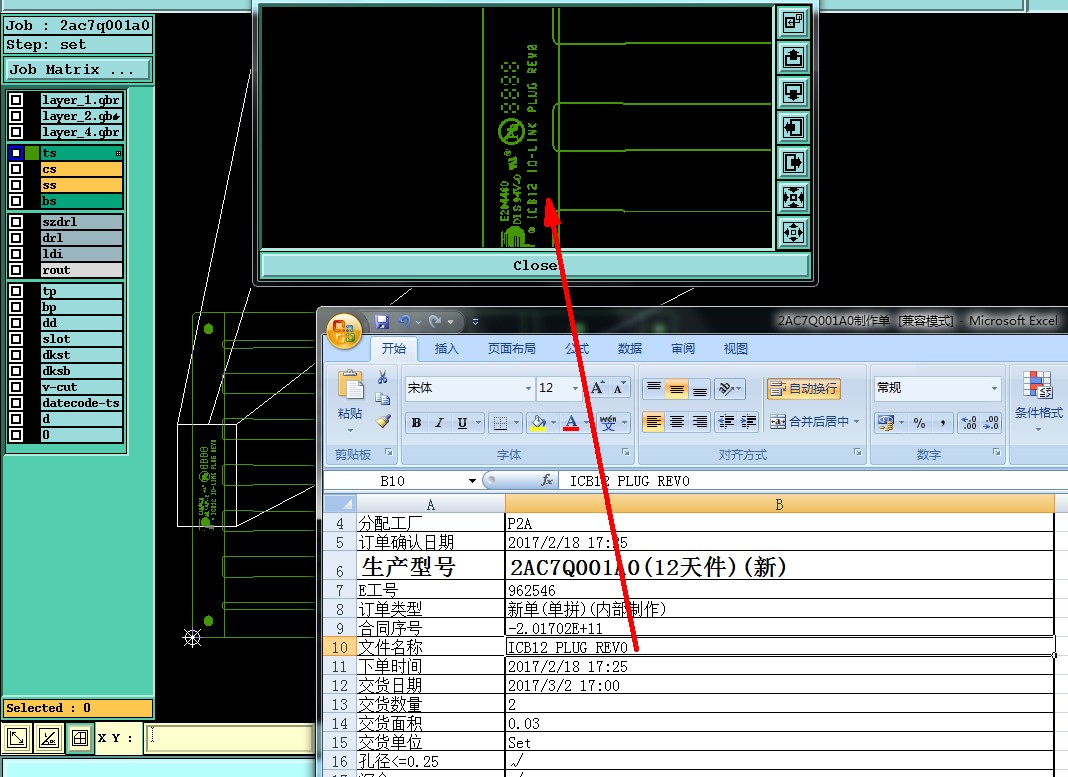Click the top window-swap icon in the popup
Viewport: 1068px width, 777px height.
point(793,22)
